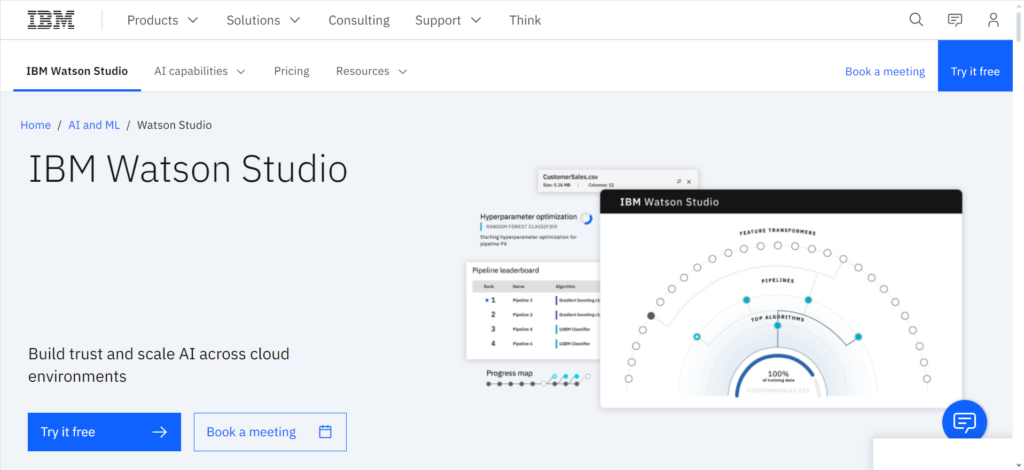Click the IBM logo
Screen dimensions: 1024x470
[x=51, y=20]
